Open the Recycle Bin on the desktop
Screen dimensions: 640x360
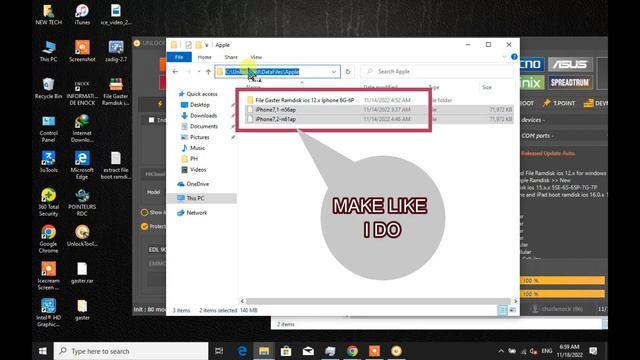(x=49, y=88)
